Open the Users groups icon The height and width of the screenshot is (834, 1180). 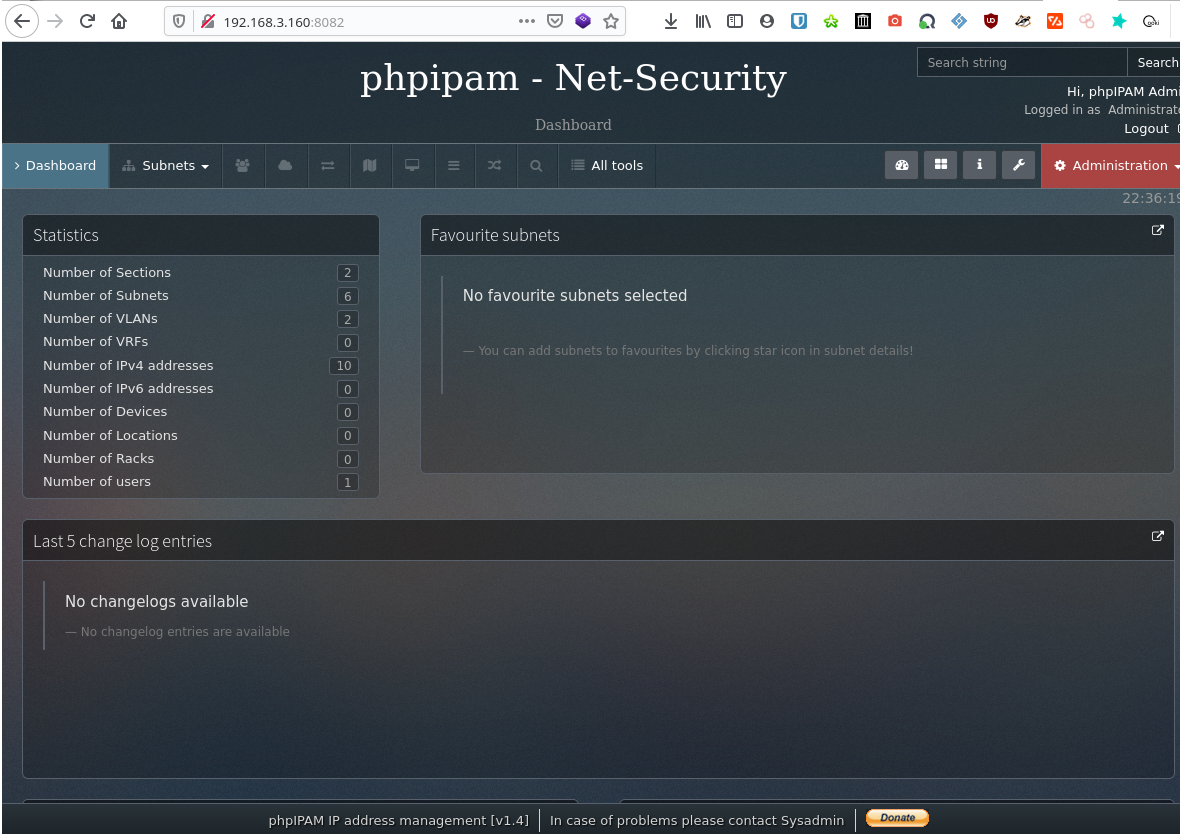[x=243, y=165]
